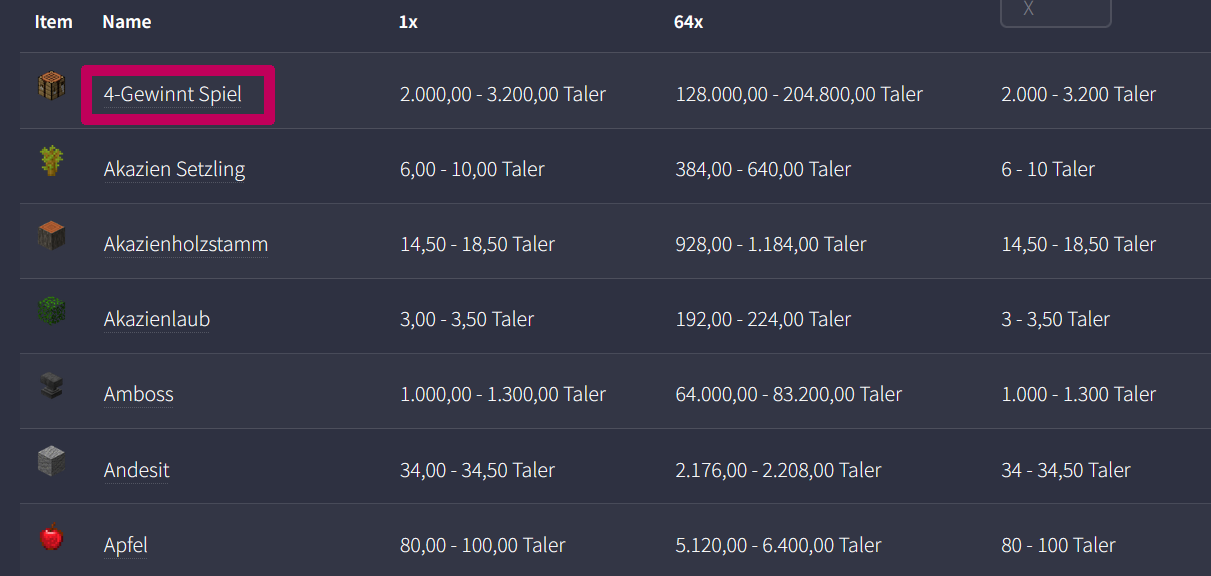Click the 64x column header
The width and height of the screenshot is (1211, 576).
[688, 22]
